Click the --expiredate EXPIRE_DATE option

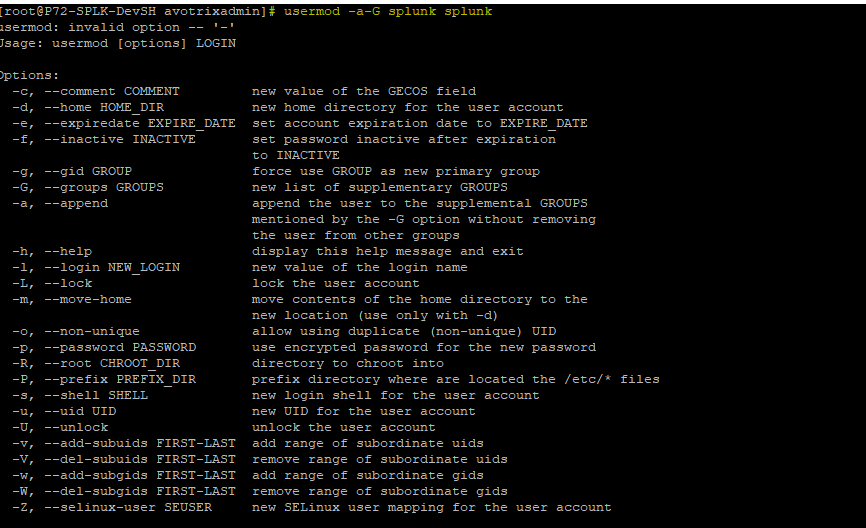pos(140,124)
